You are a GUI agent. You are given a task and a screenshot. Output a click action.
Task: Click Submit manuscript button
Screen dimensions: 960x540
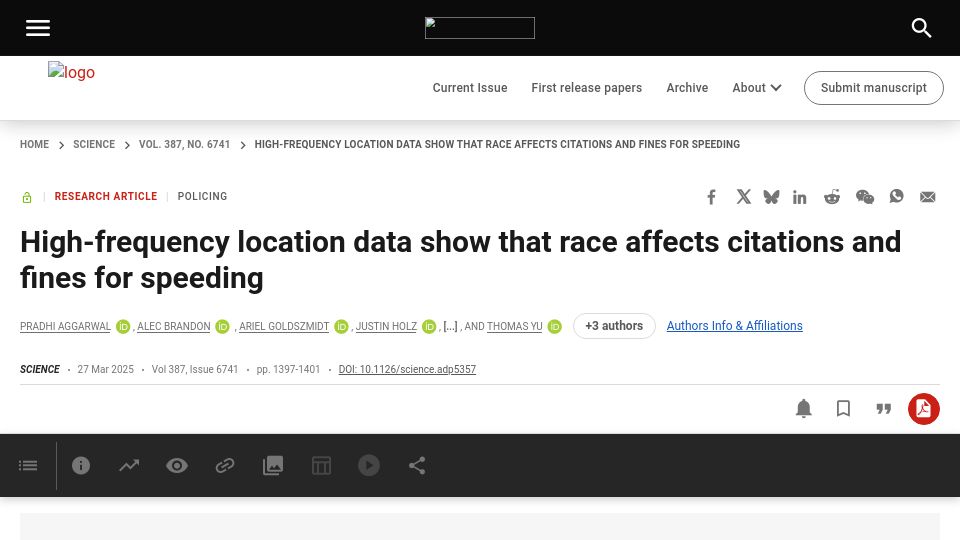(x=874, y=88)
